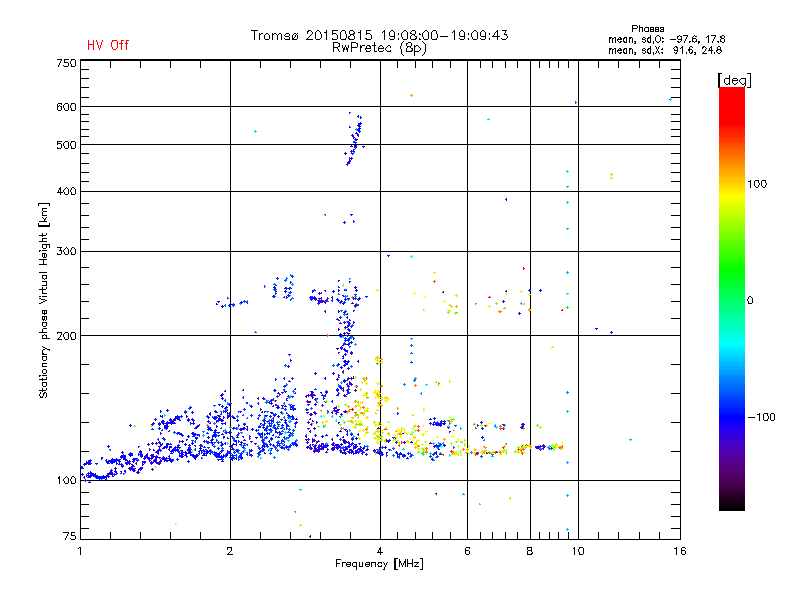The height and width of the screenshot is (600, 800).
Task: Click the red 'HV Off' label
Action: pyautogui.click(x=108, y=45)
